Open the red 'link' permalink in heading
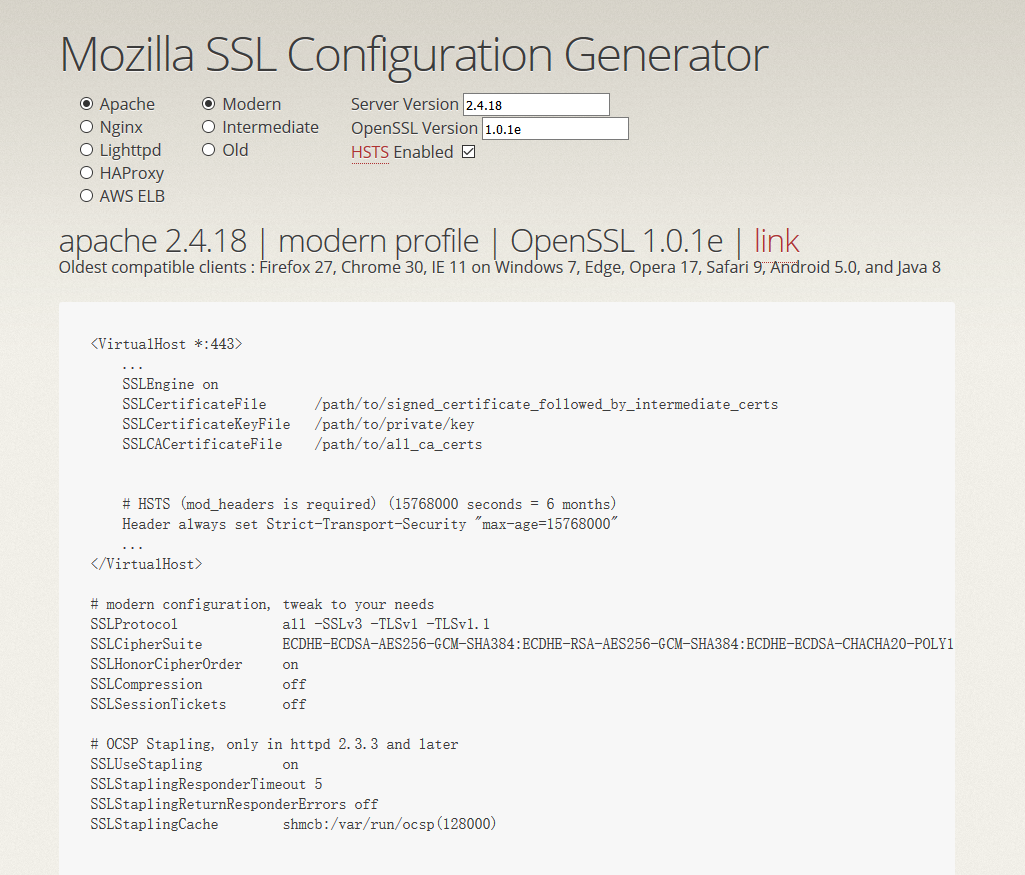Screen dimensions: 1025x875 [776, 241]
